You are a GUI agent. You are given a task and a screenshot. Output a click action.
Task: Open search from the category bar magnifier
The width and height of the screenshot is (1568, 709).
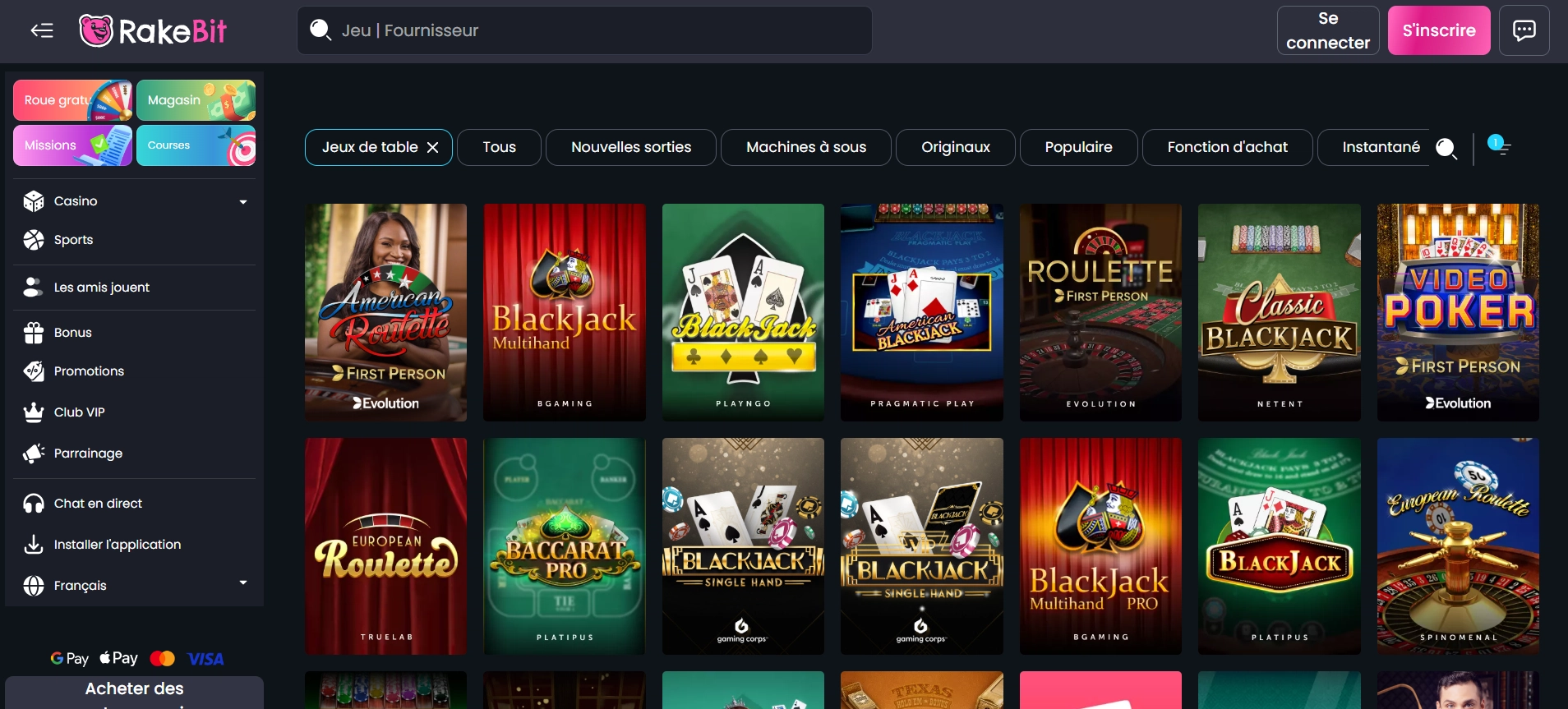1446,148
